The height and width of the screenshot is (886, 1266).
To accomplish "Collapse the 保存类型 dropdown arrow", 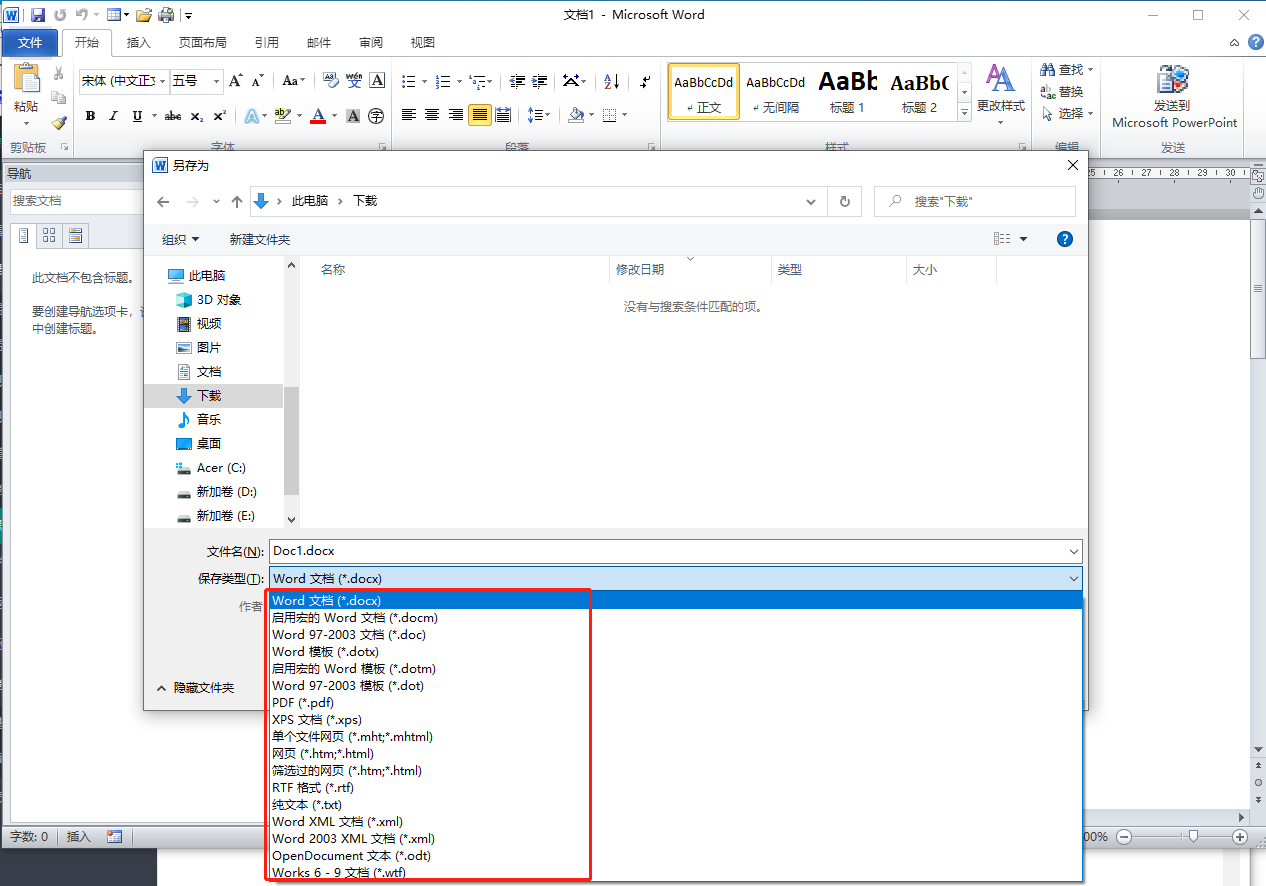I will [x=1074, y=578].
